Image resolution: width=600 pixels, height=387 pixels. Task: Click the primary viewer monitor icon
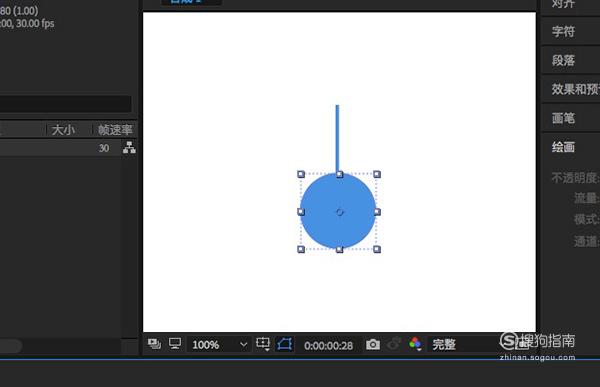tap(175, 343)
